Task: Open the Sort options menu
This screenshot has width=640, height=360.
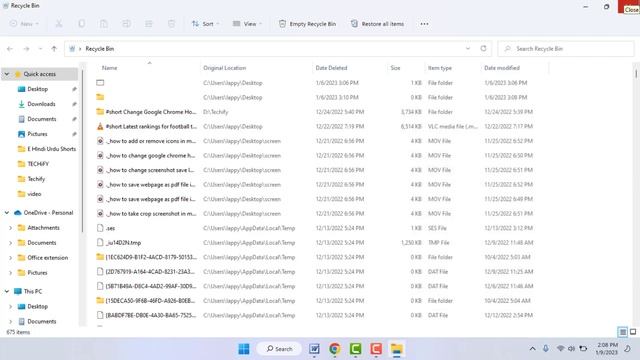Action: [x=205, y=24]
